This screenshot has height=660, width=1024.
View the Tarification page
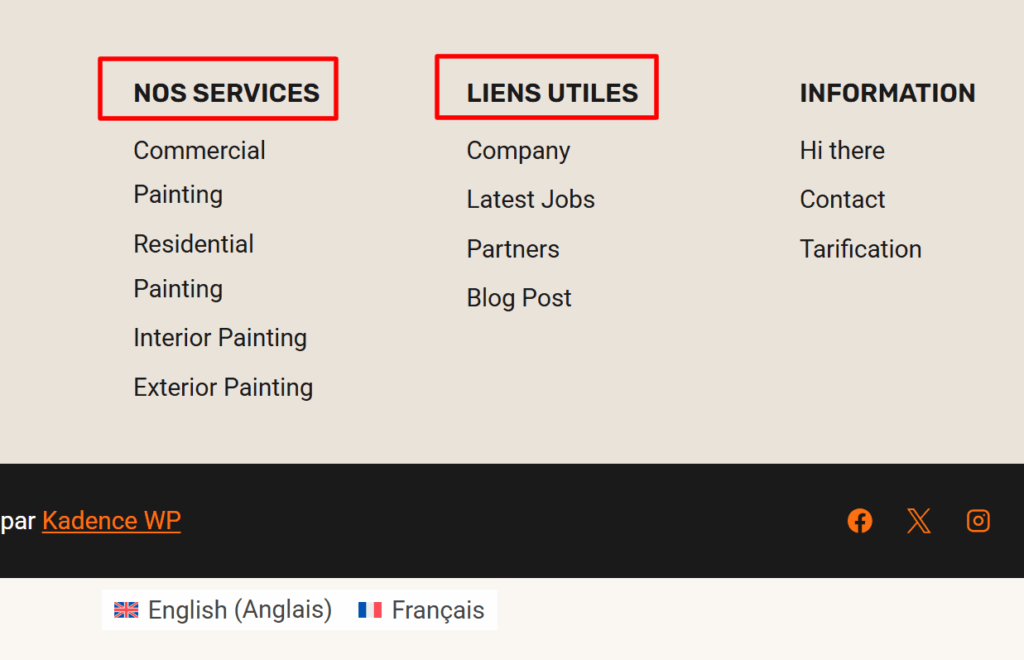(x=860, y=249)
